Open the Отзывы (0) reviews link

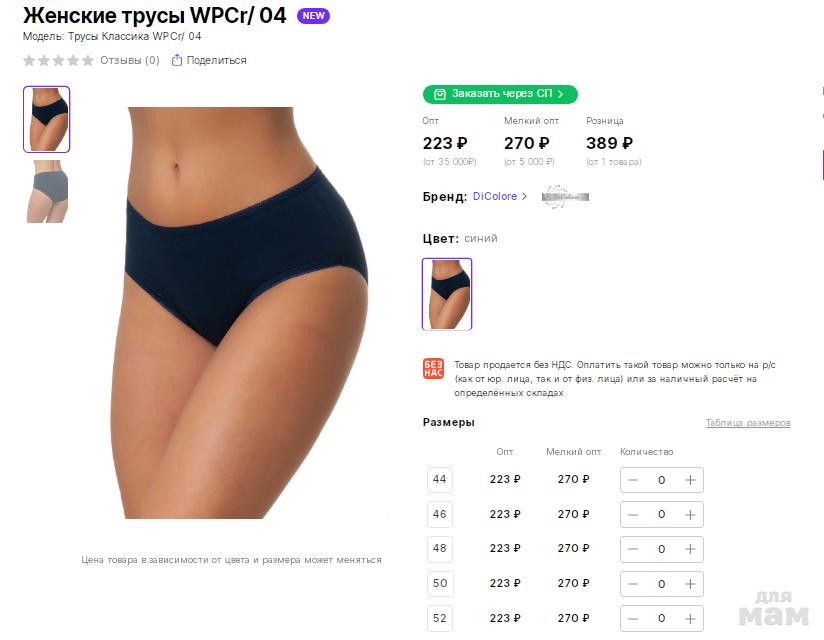pos(130,60)
